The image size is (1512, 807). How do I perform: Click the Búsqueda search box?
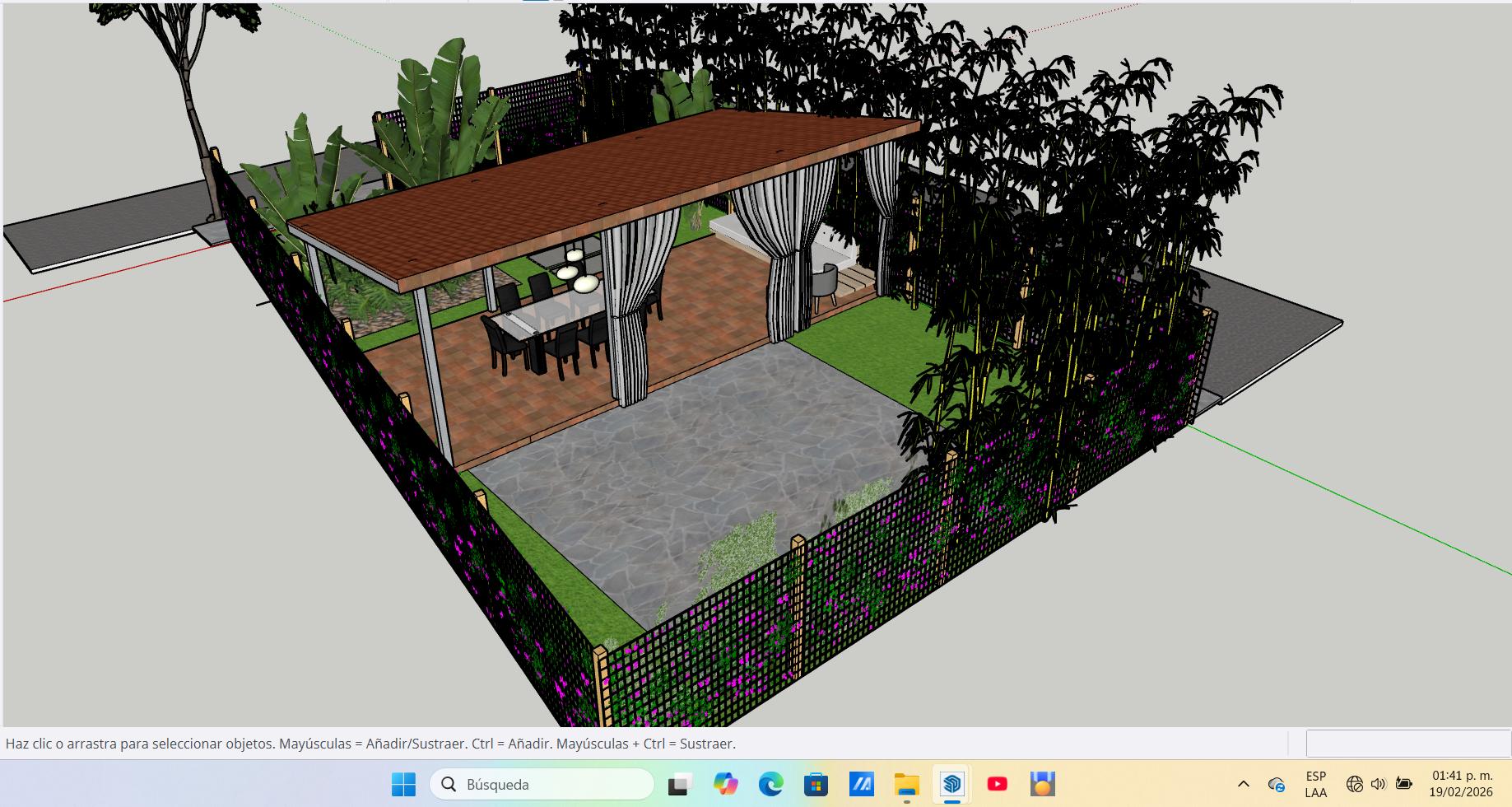(542, 784)
